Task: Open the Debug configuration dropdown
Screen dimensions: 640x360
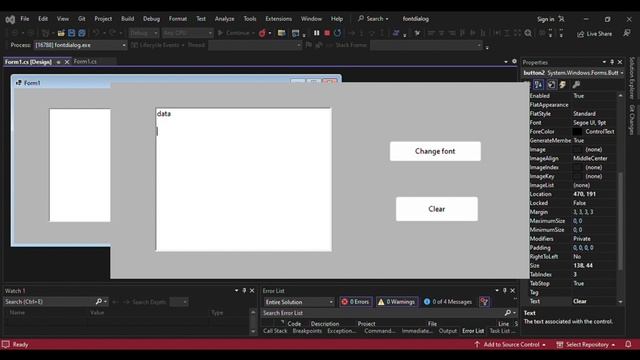Action: coord(144,33)
